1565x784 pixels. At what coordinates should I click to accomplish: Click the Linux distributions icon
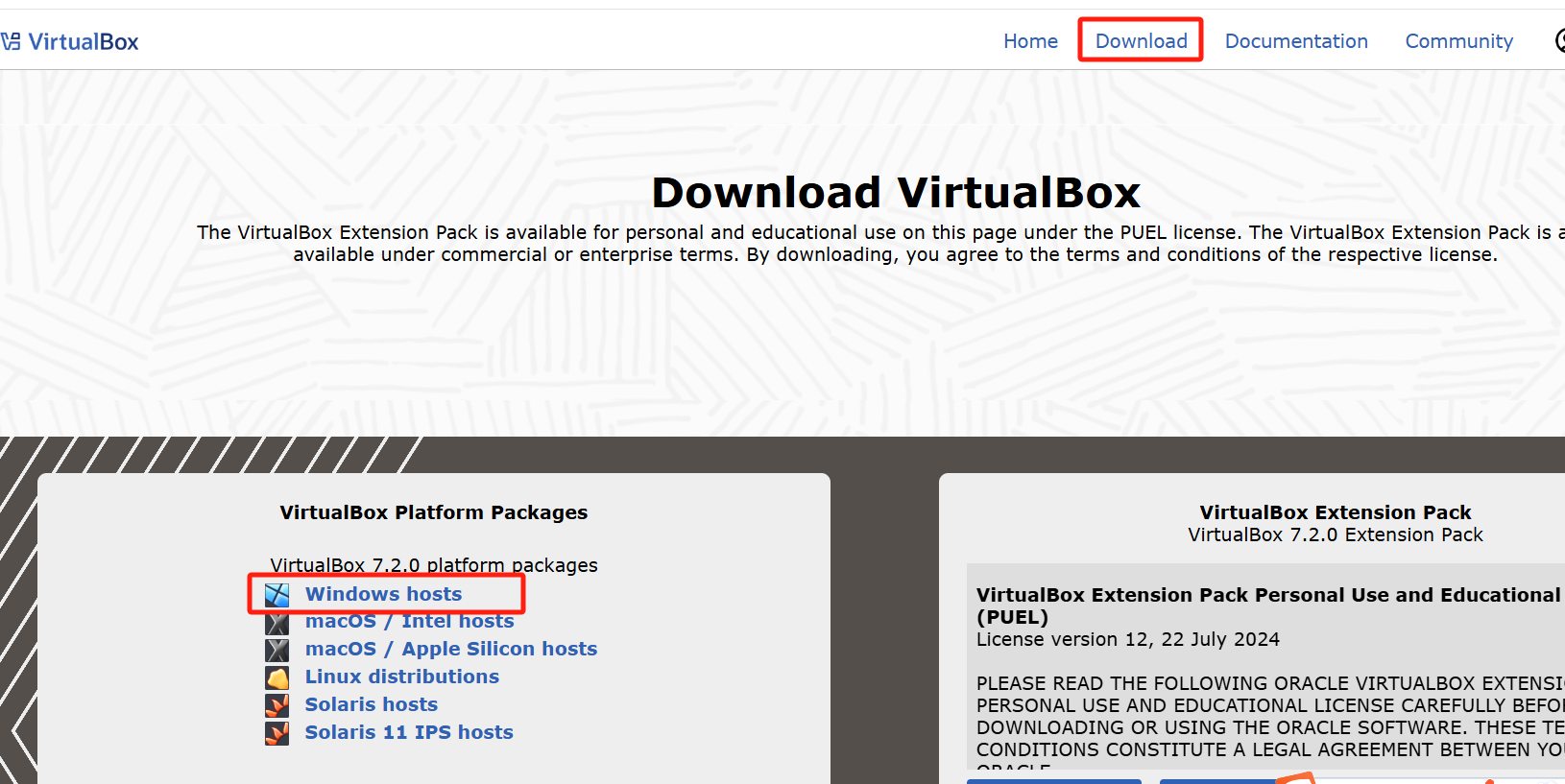point(277,677)
